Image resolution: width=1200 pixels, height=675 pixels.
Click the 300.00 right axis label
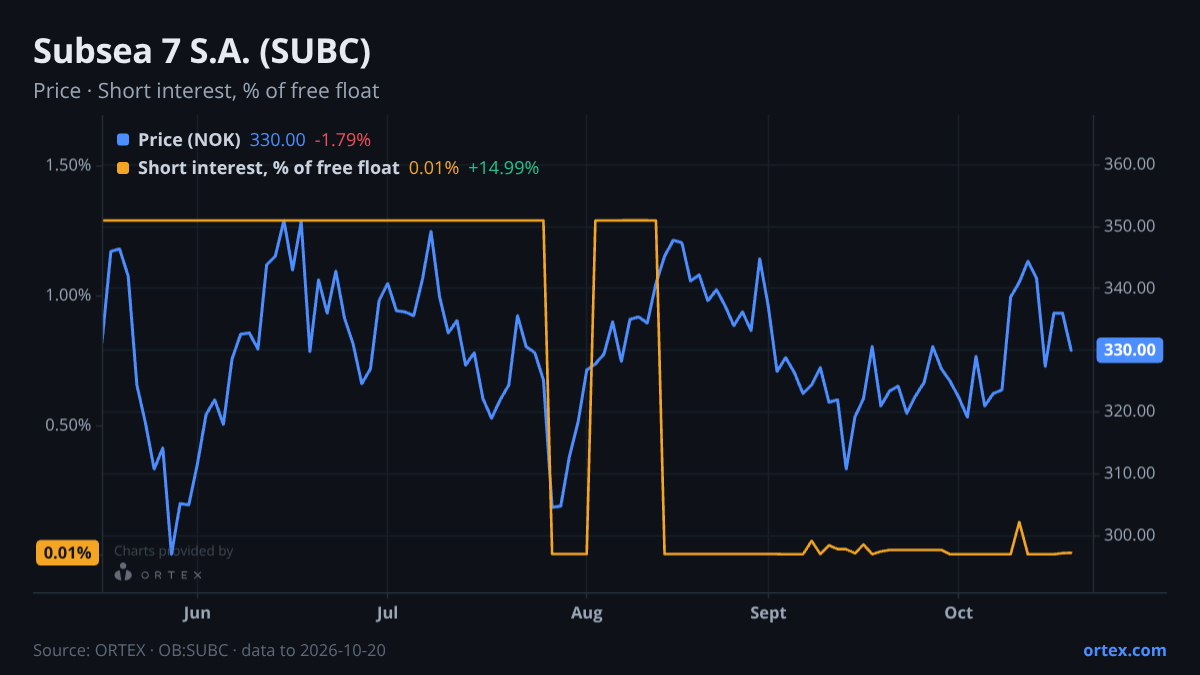[1130, 536]
